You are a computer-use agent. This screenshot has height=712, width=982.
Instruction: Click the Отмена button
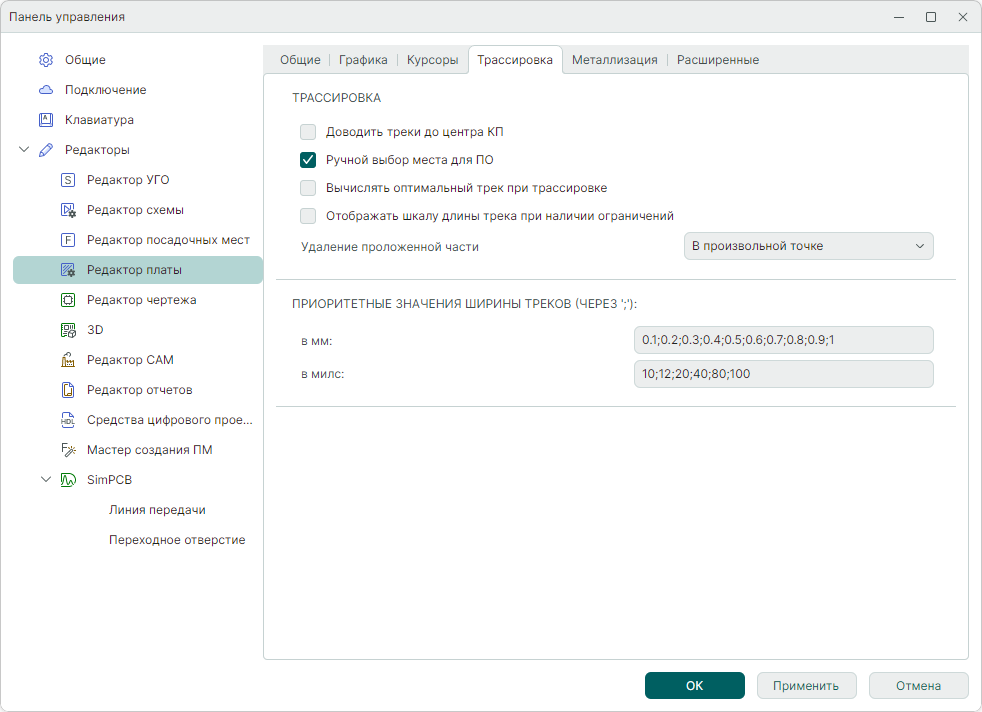tap(918, 686)
